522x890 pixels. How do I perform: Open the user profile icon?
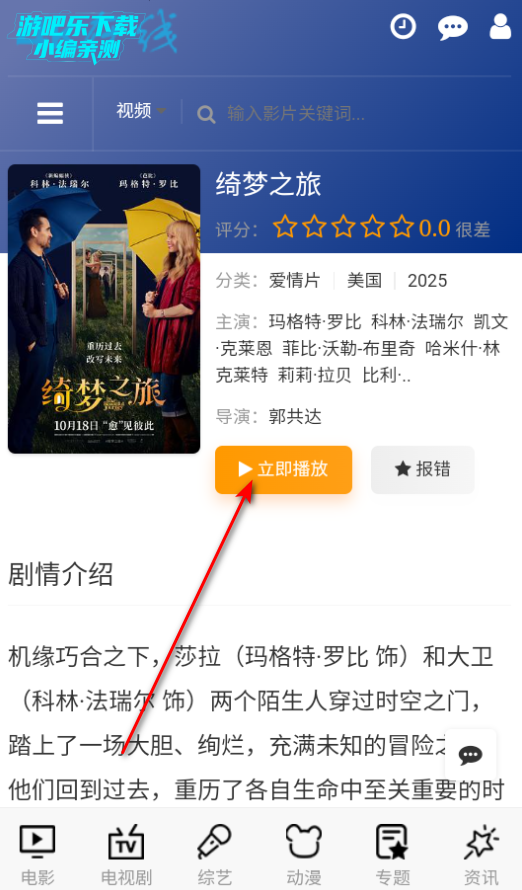click(500, 27)
